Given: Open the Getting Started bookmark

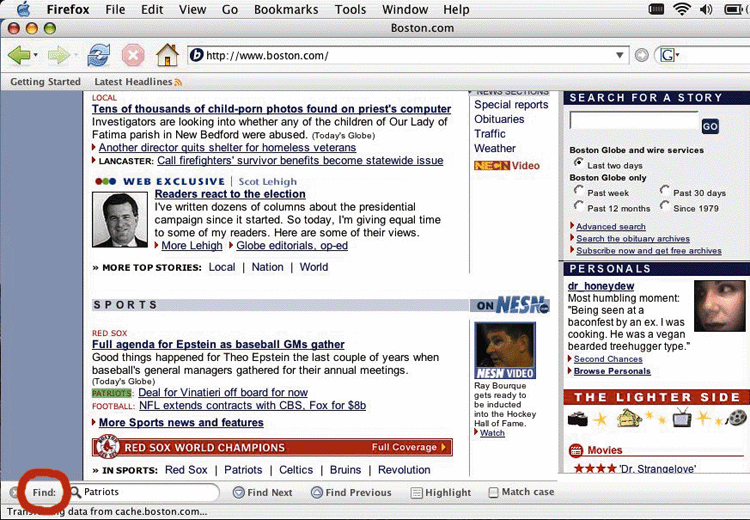Looking at the screenshot, I should pyautogui.click(x=45, y=82).
